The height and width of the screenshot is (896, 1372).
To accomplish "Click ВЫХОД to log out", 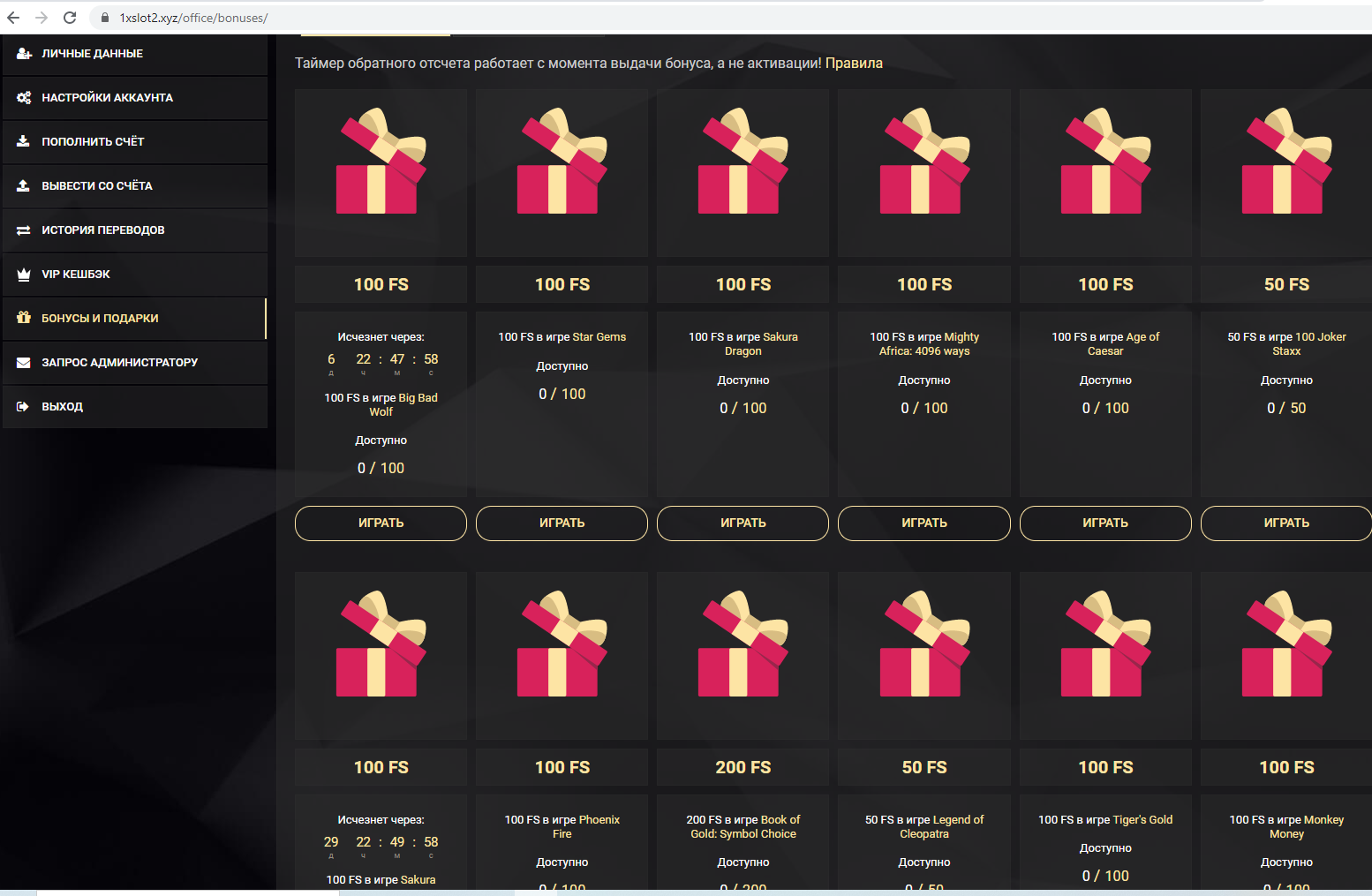I will 134,407.
